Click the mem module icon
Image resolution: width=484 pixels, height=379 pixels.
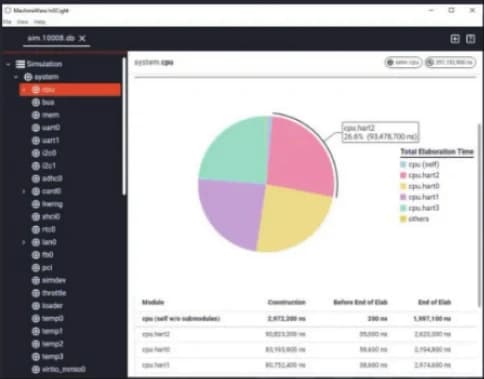[36, 115]
